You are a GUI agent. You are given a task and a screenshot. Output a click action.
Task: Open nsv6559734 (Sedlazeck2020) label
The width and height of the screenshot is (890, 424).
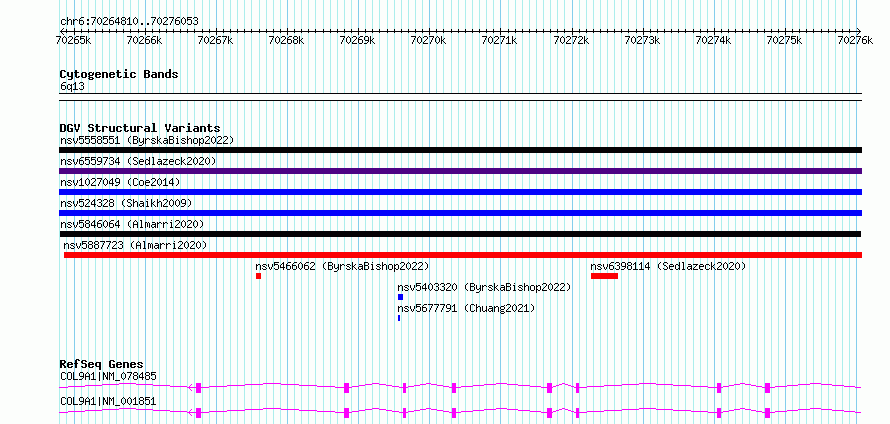coord(138,161)
